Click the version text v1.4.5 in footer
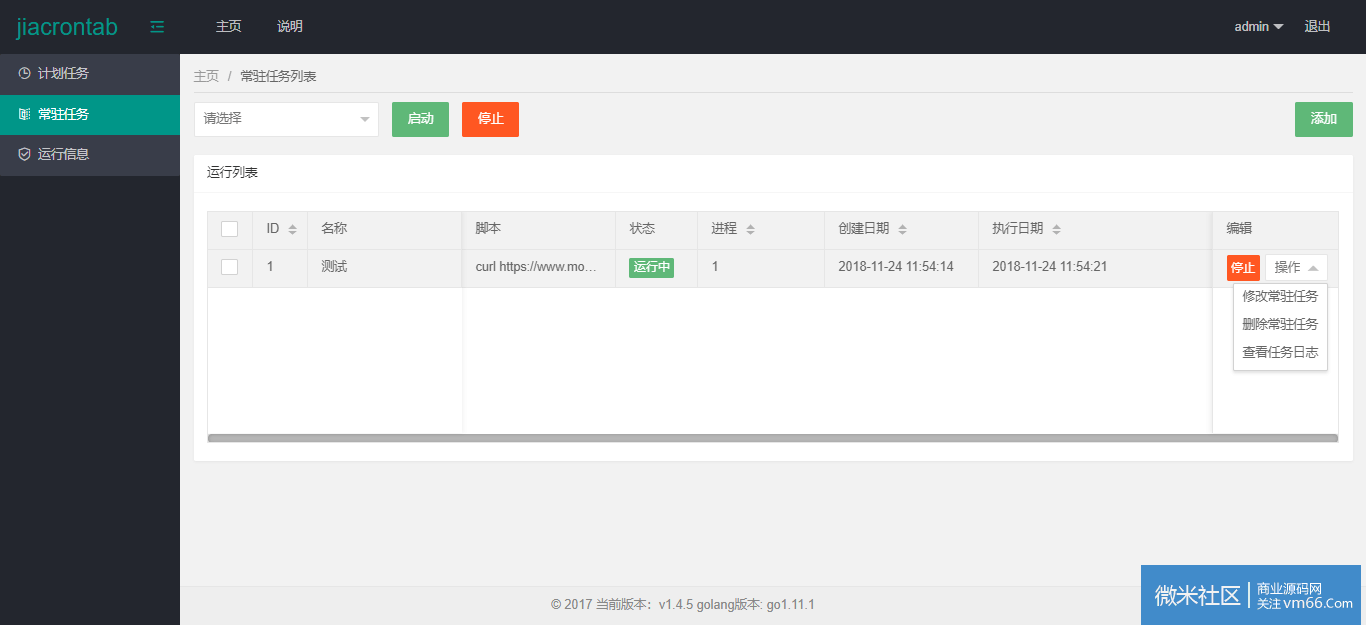This screenshot has width=1366, height=625. 678,604
